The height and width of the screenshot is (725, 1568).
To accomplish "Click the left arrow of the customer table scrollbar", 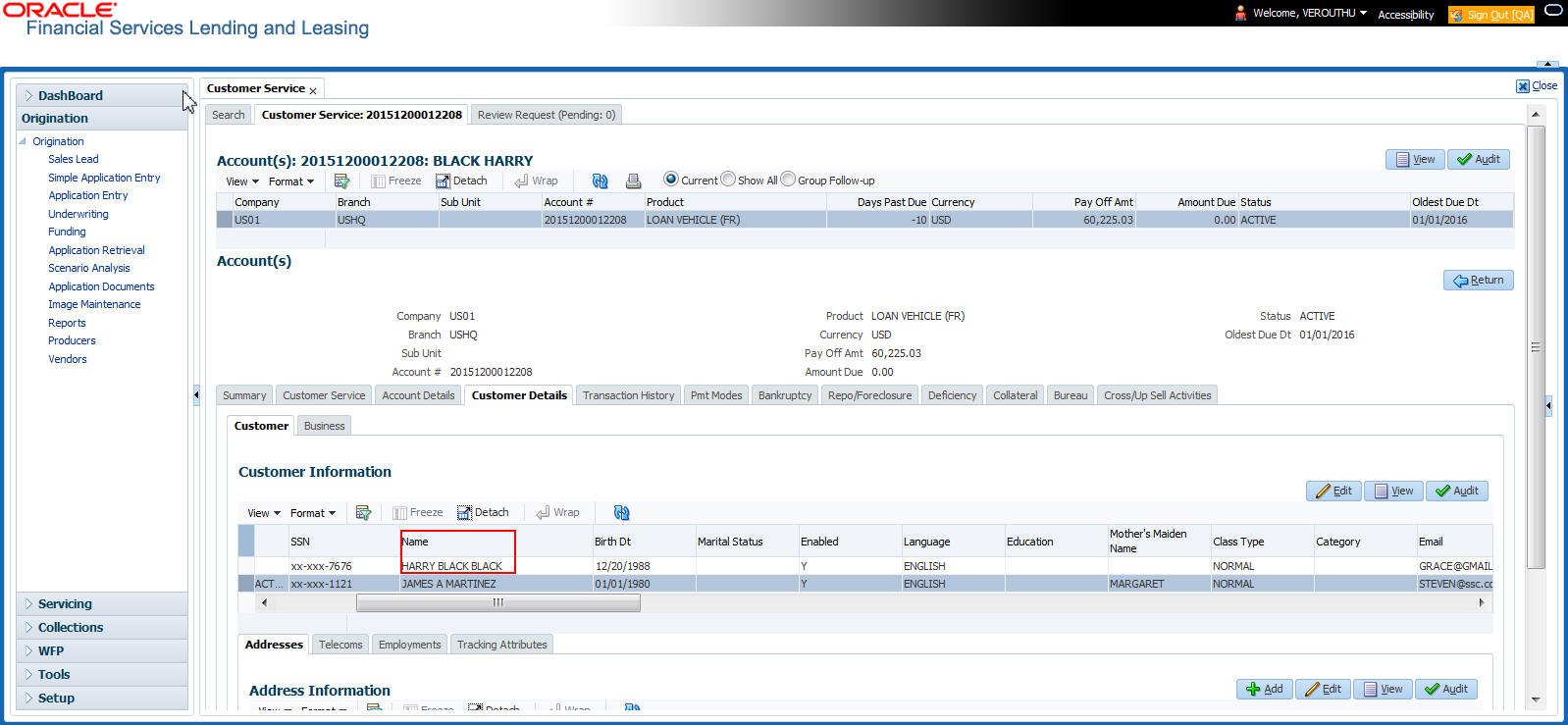I will [264, 602].
